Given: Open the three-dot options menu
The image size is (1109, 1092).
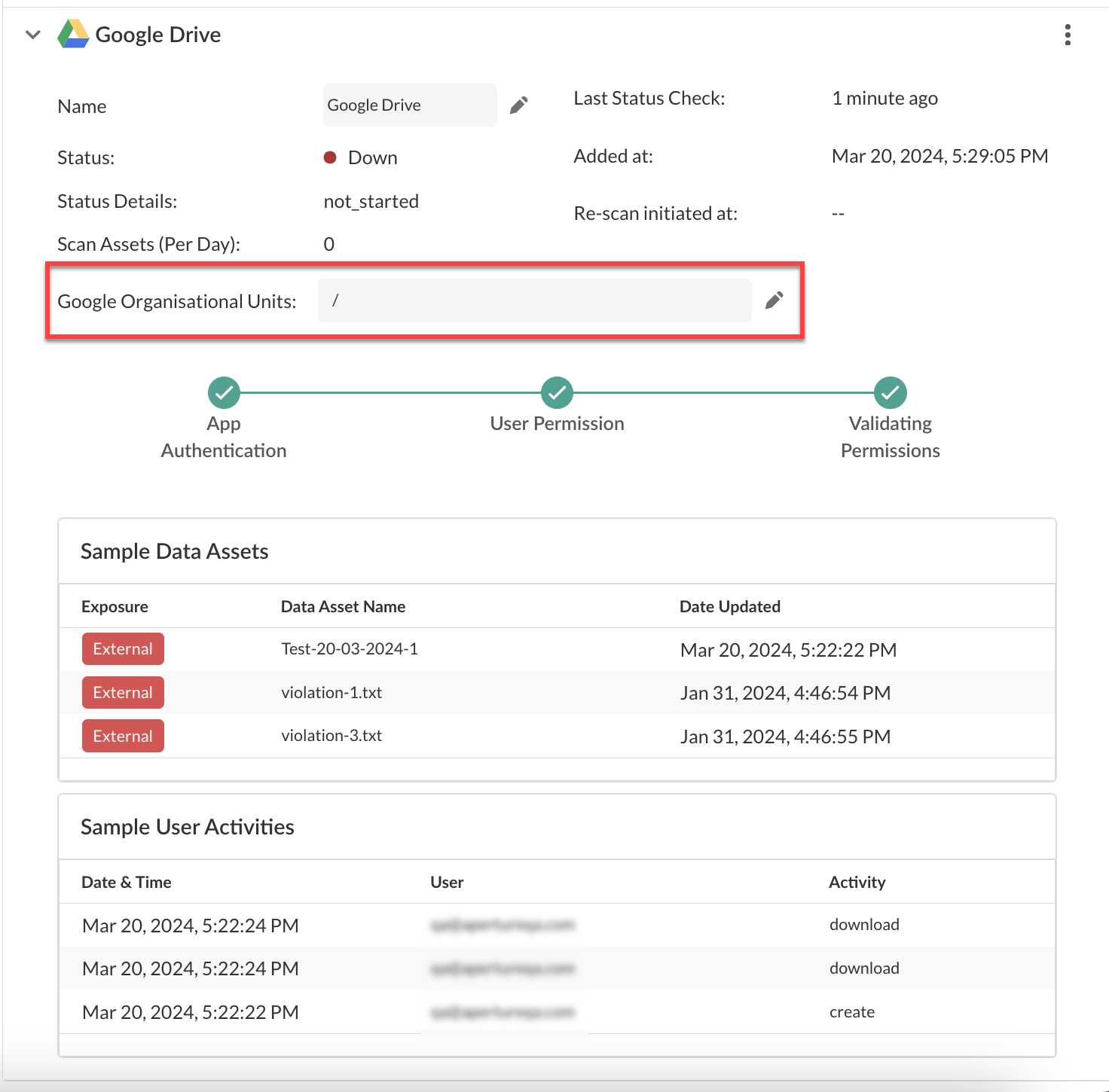Looking at the screenshot, I should pos(1067,35).
